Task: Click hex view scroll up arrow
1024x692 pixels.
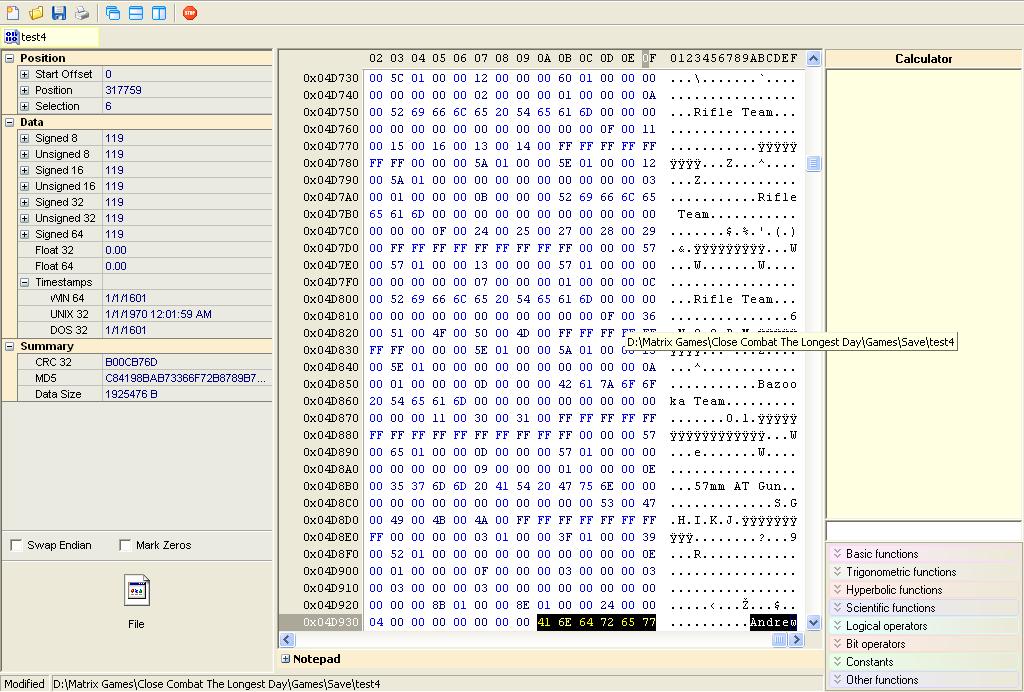Action: (x=813, y=59)
